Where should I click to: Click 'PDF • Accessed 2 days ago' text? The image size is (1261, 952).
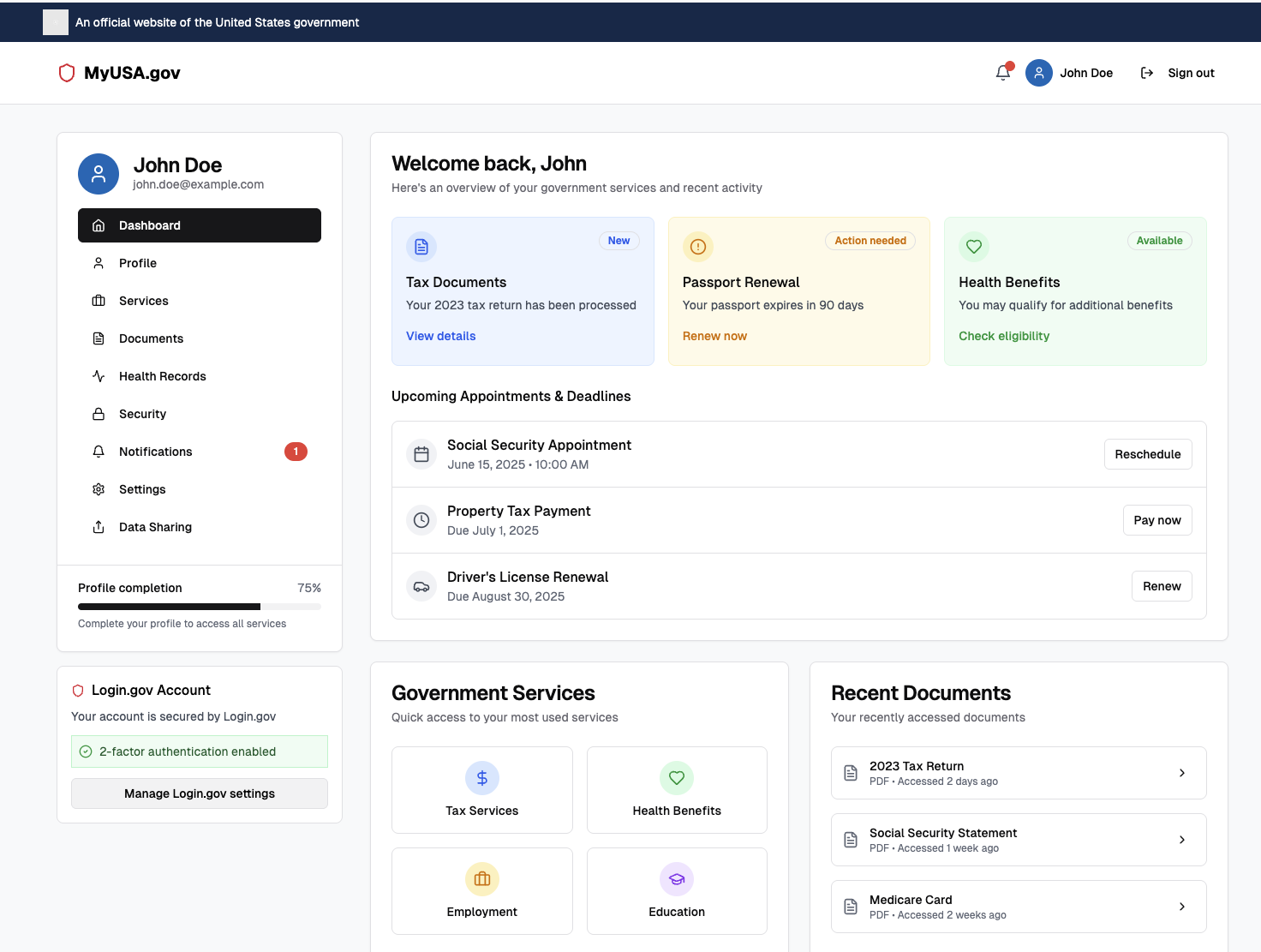click(x=934, y=781)
